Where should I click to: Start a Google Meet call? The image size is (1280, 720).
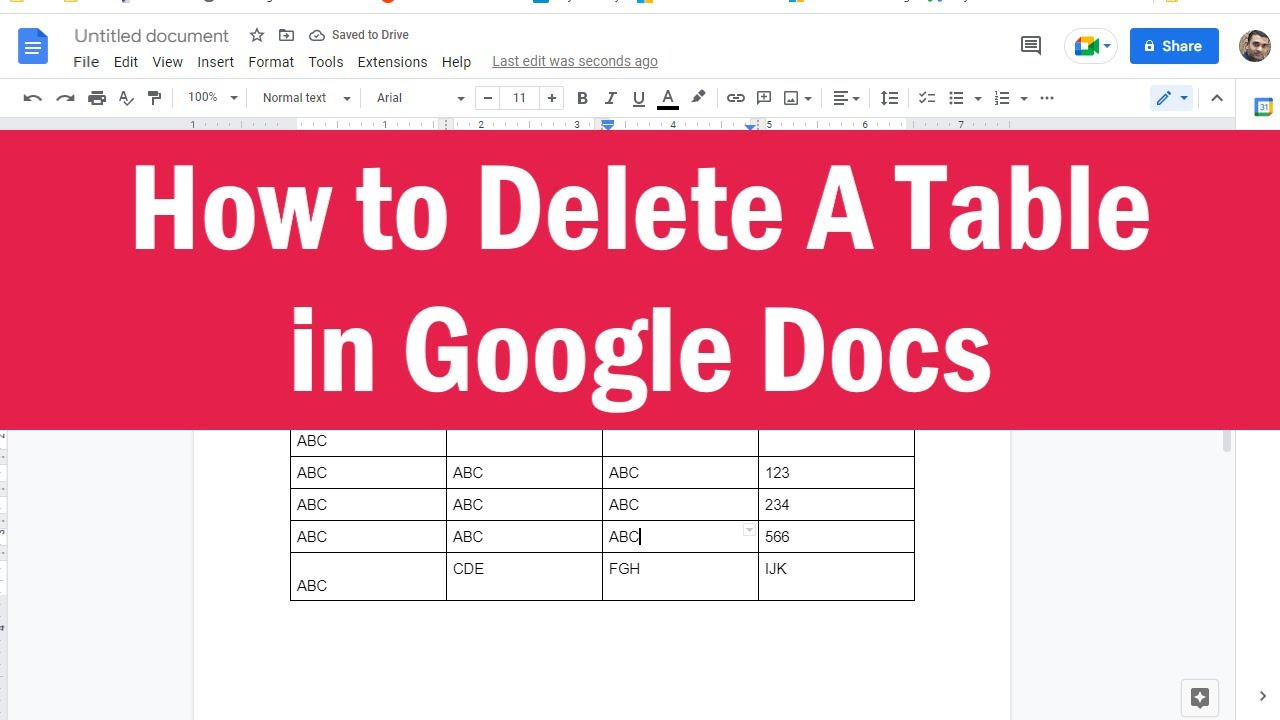click(1090, 46)
